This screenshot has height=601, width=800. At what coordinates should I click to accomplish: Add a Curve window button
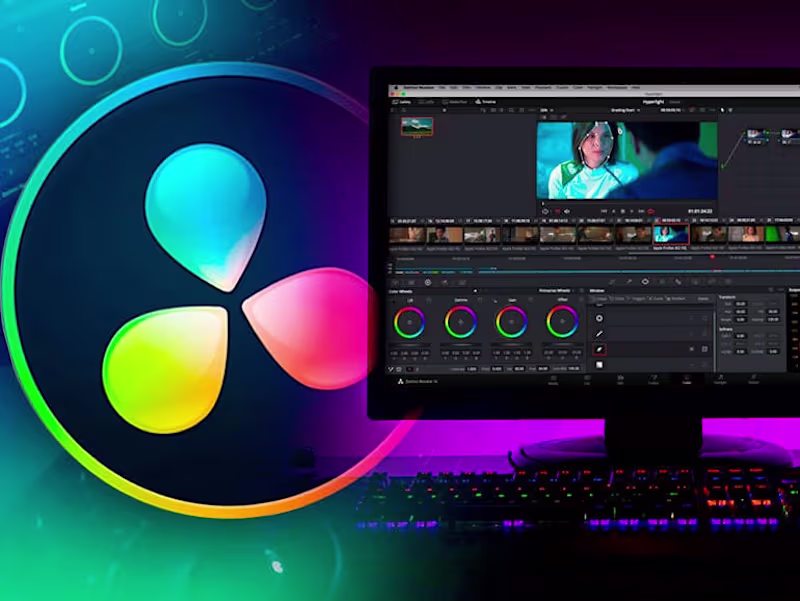pos(656,298)
